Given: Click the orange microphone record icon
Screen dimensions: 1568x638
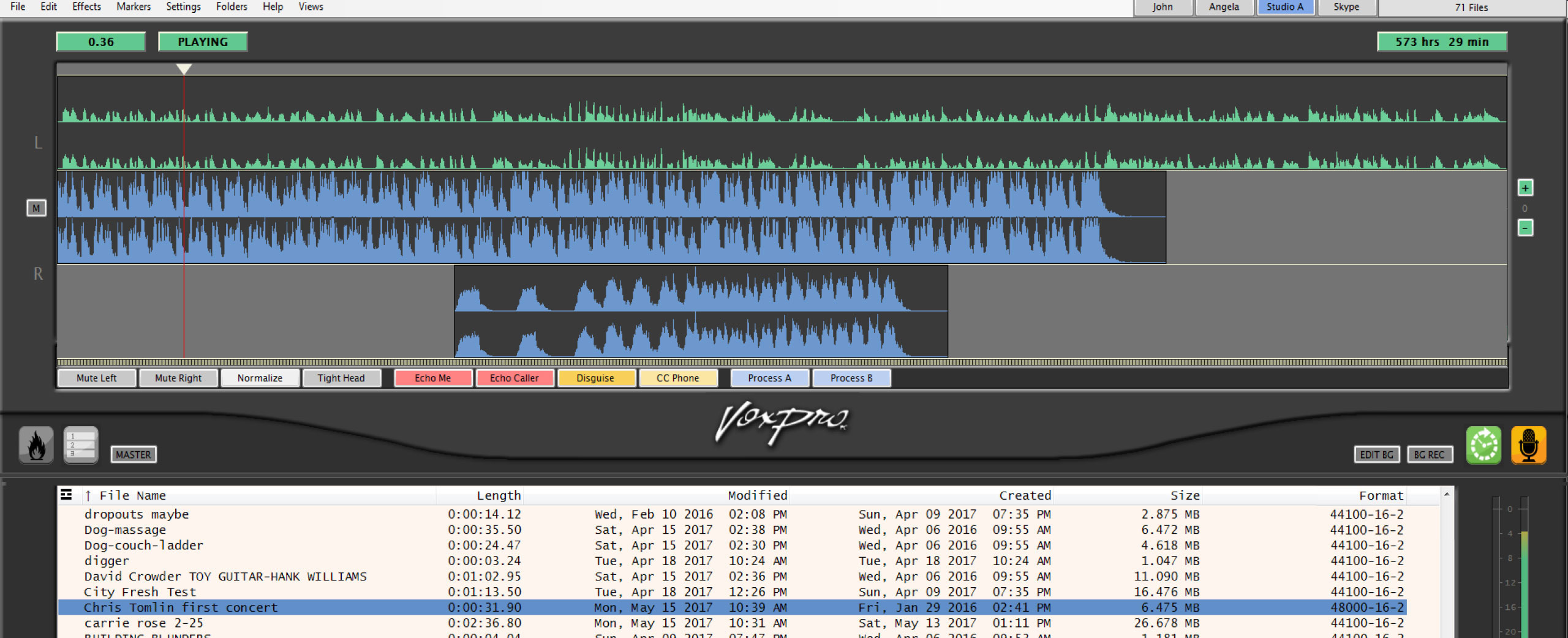Looking at the screenshot, I should click(1529, 445).
